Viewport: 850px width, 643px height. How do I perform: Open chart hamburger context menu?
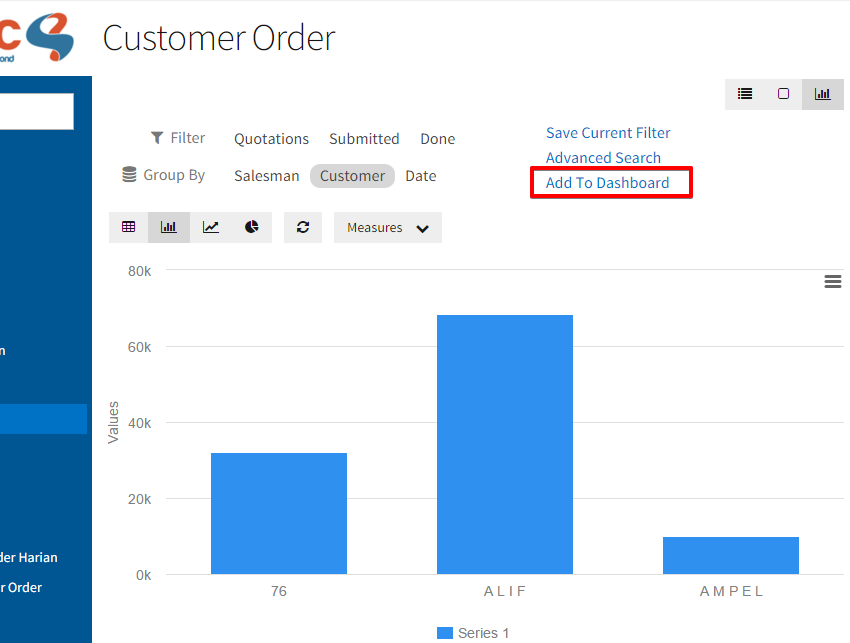click(833, 281)
